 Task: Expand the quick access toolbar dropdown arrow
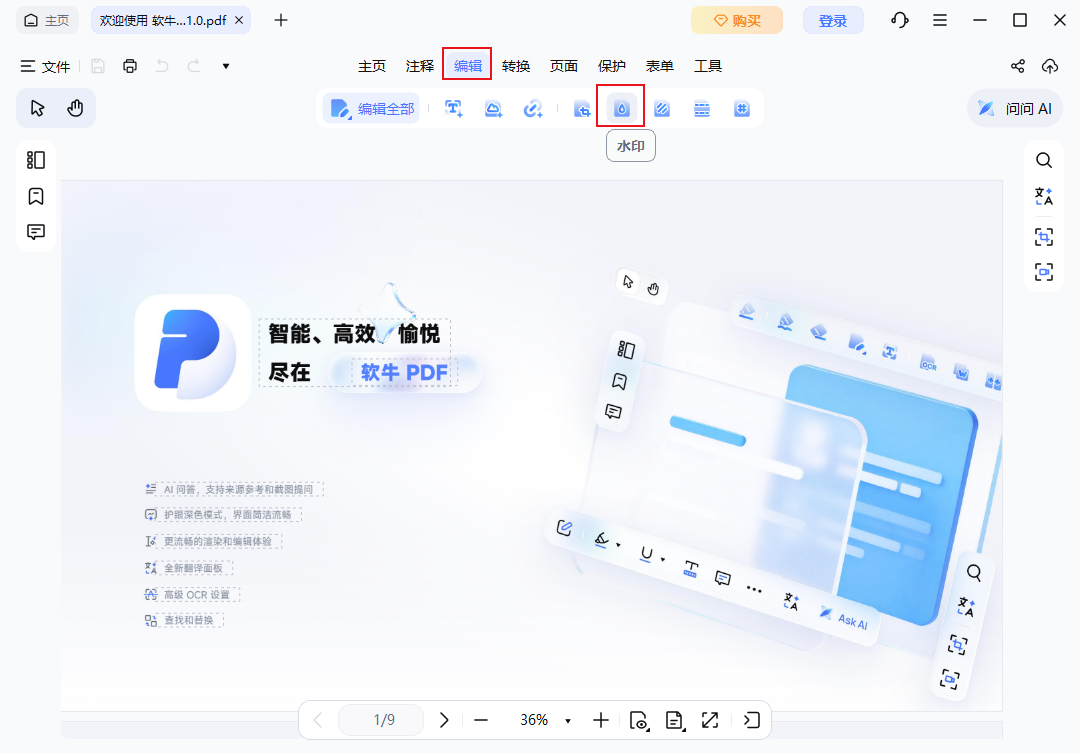[226, 66]
